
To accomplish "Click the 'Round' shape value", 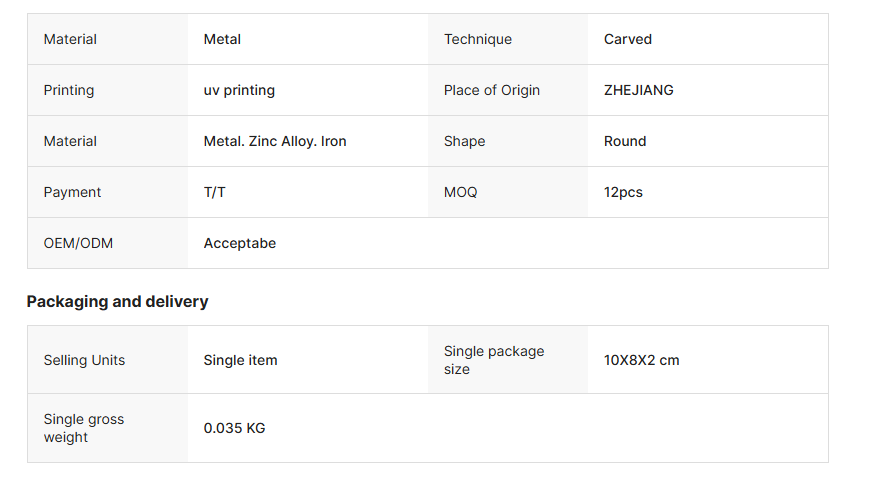I will [x=625, y=141].
